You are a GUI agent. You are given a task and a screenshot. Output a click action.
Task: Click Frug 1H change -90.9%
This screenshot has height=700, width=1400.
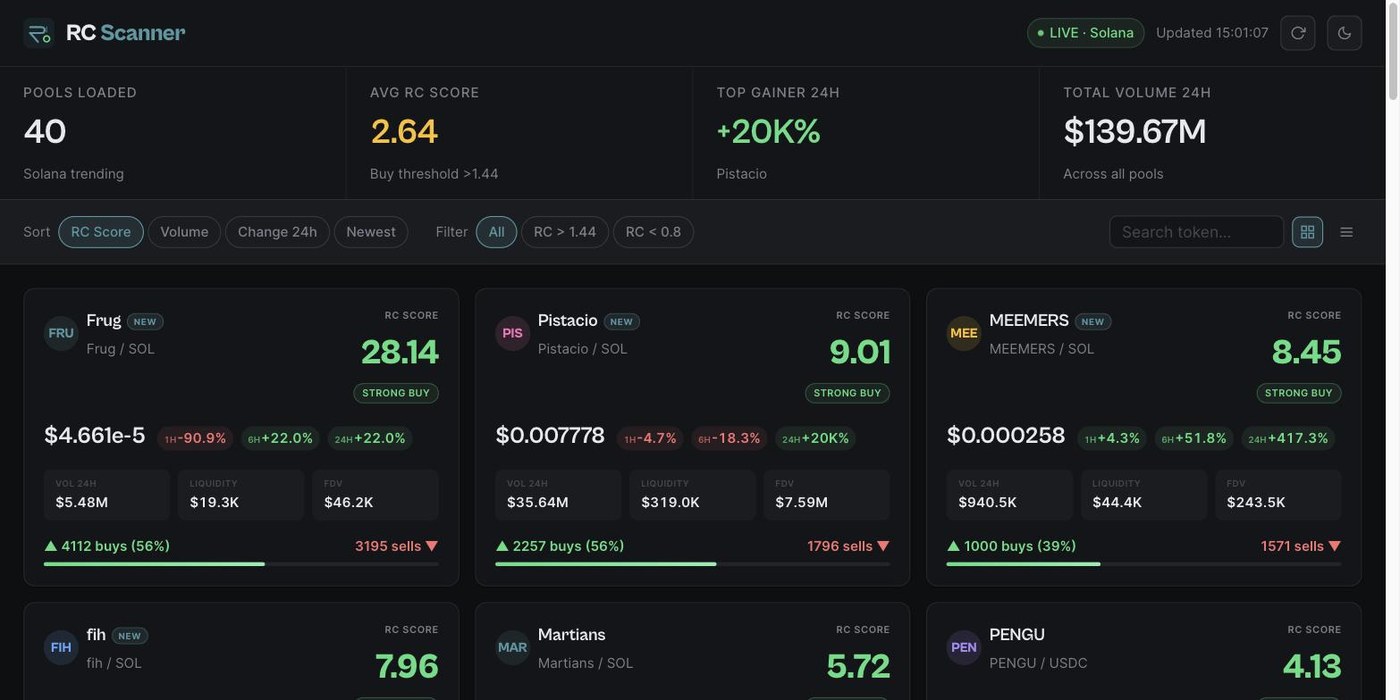(x=195, y=438)
